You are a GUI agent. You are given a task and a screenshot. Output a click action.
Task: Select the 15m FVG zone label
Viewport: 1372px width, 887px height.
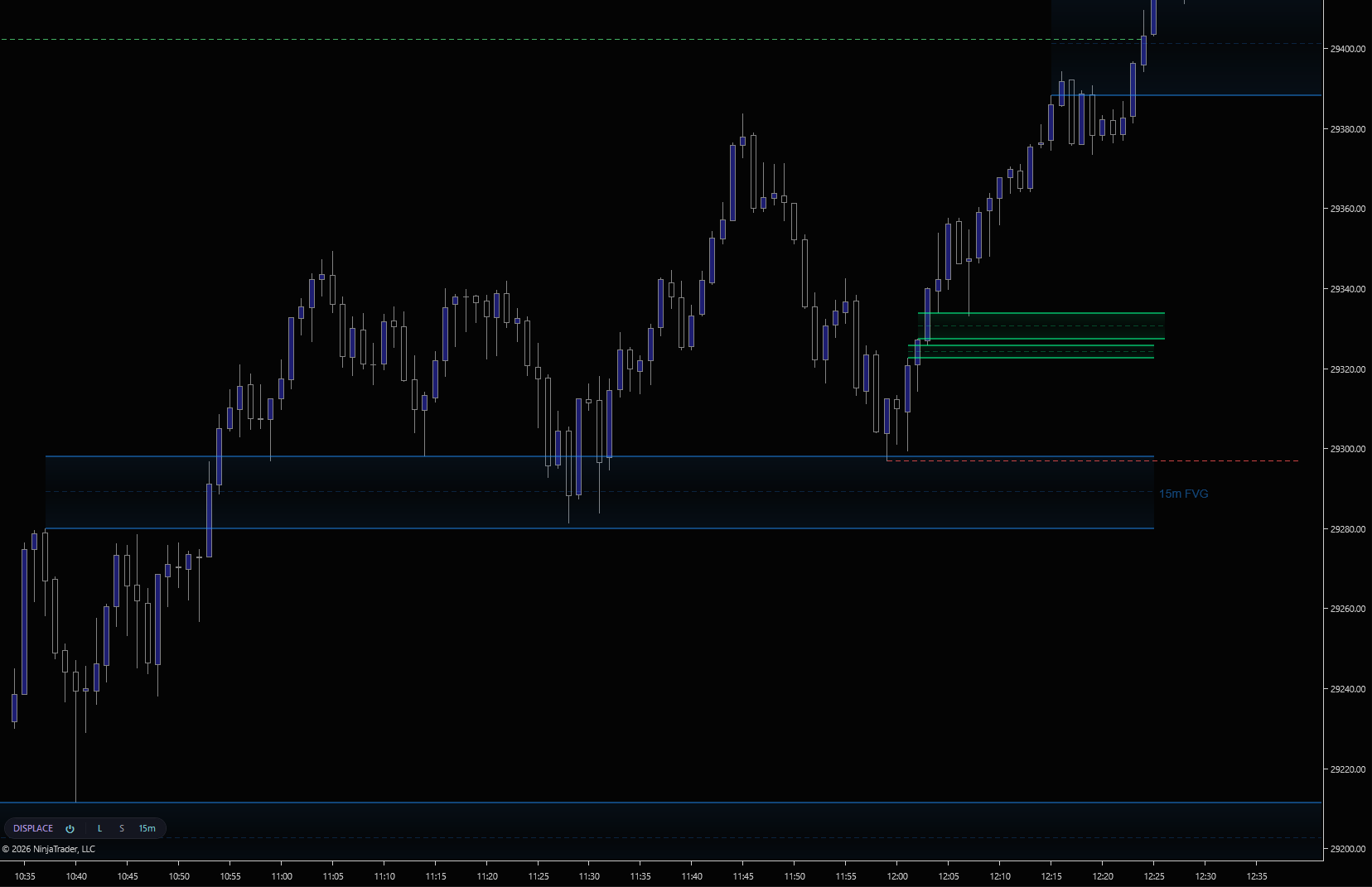tap(1183, 494)
